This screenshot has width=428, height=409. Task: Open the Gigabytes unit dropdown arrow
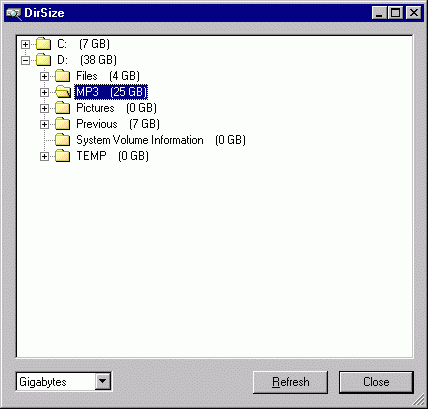(103, 381)
